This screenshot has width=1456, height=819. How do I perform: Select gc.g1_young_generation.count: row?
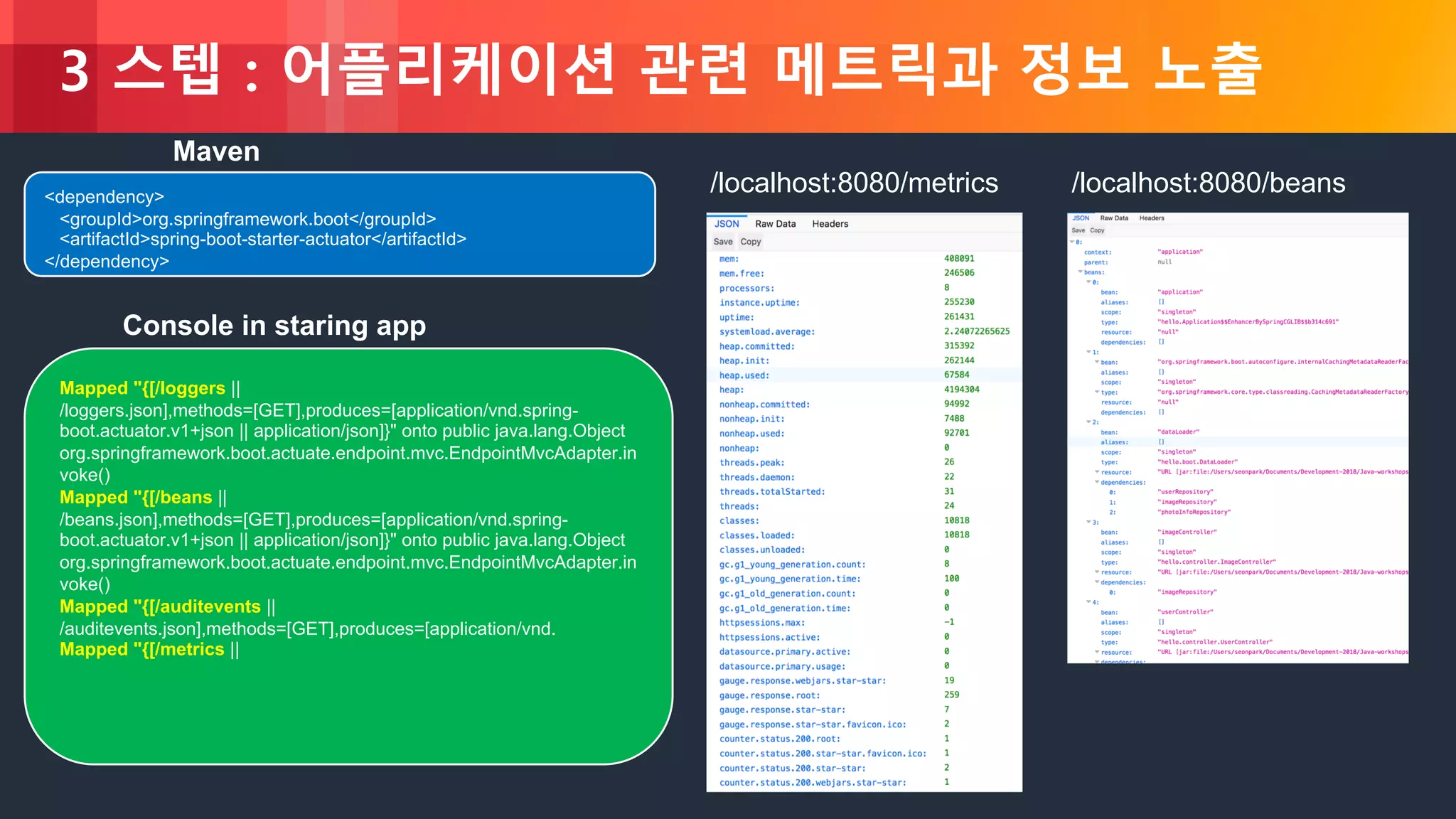coord(864,564)
